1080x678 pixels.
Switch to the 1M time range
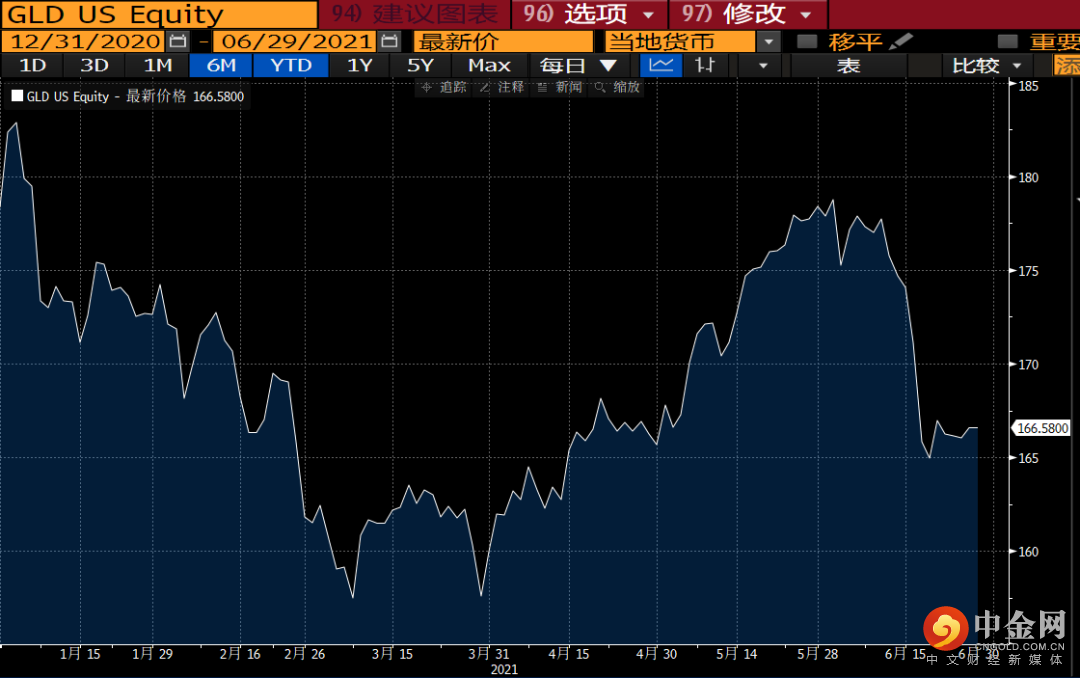click(157, 65)
